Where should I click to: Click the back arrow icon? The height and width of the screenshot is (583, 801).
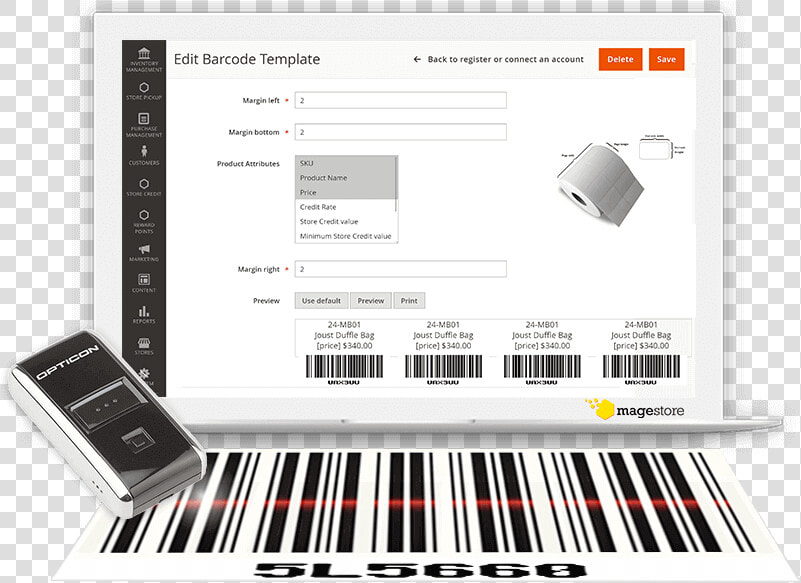coord(417,59)
